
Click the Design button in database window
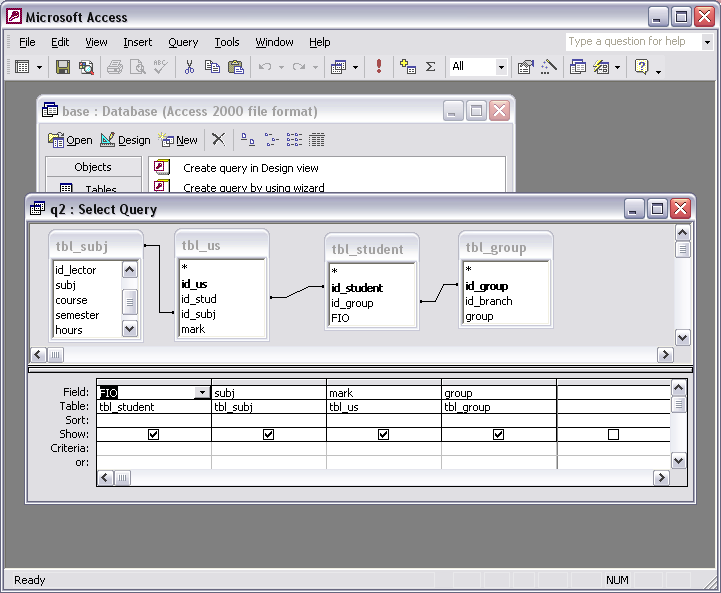tap(125, 140)
